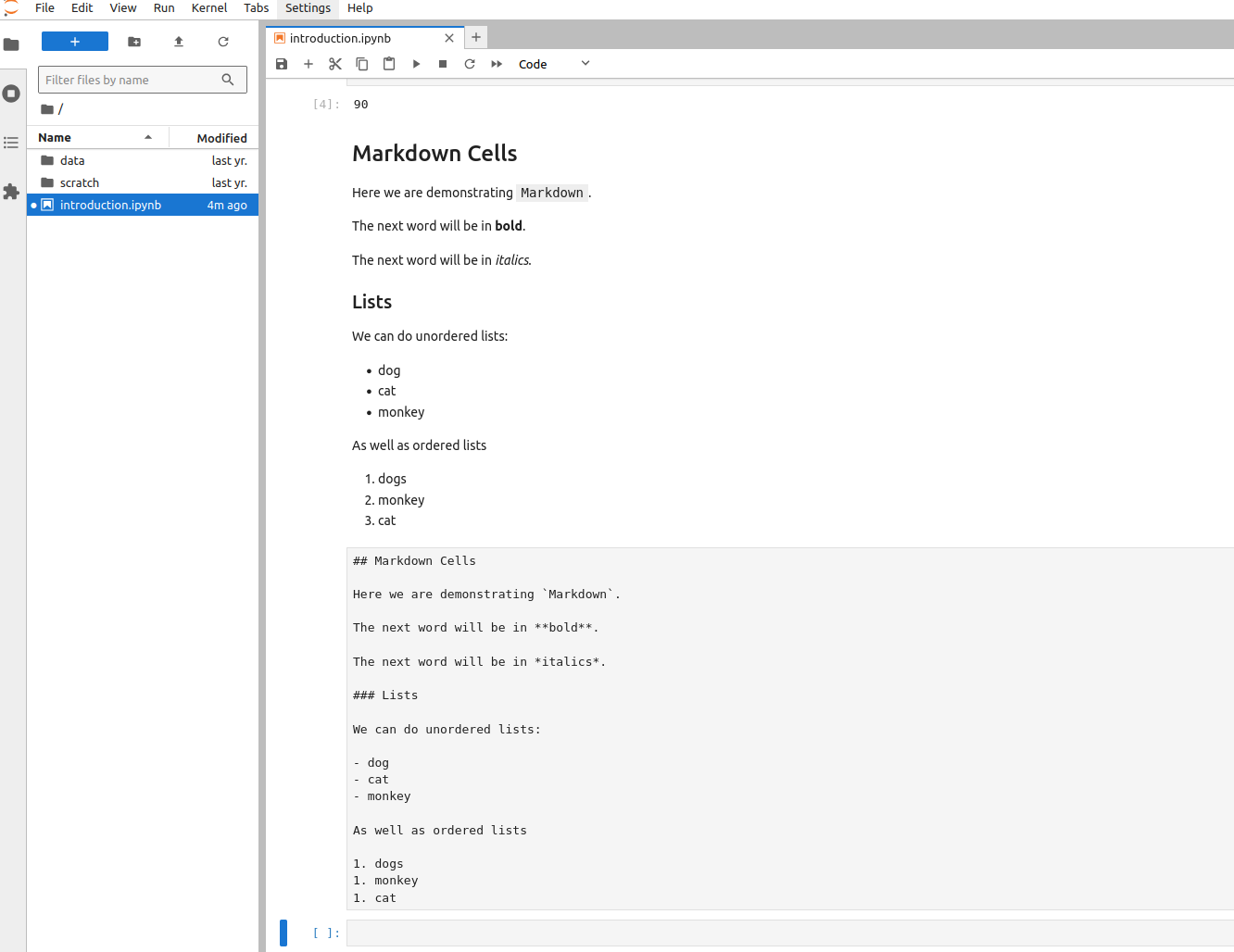Open the table of contents sidebar panel

[x=11, y=143]
